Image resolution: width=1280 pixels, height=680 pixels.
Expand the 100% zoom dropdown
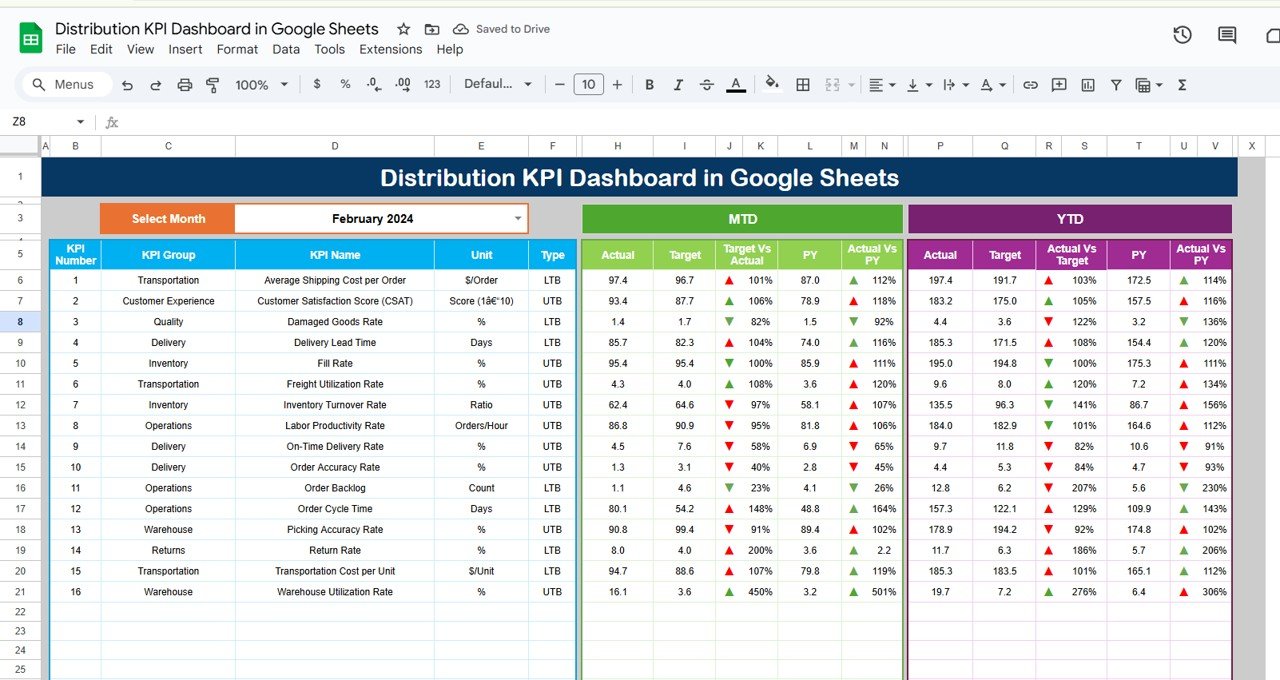pyautogui.click(x=262, y=85)
